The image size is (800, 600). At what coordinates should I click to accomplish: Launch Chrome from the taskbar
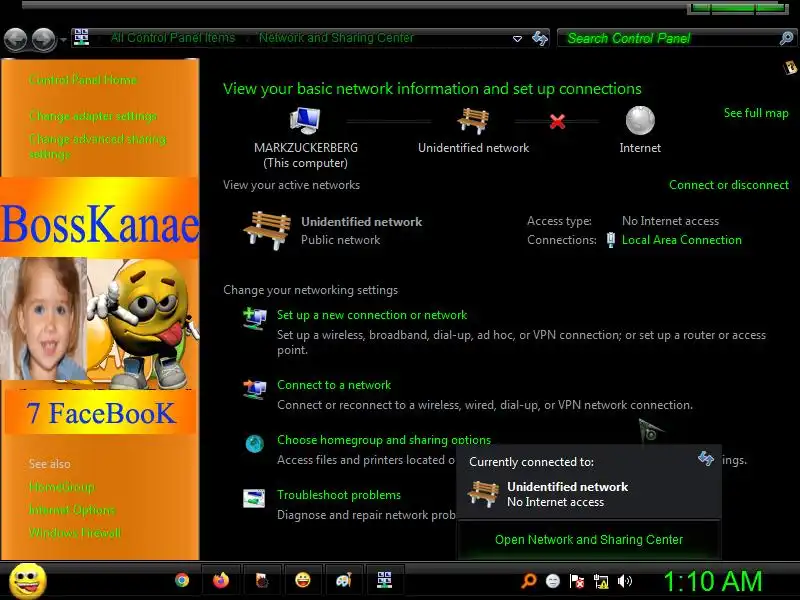tap(182, 581)
